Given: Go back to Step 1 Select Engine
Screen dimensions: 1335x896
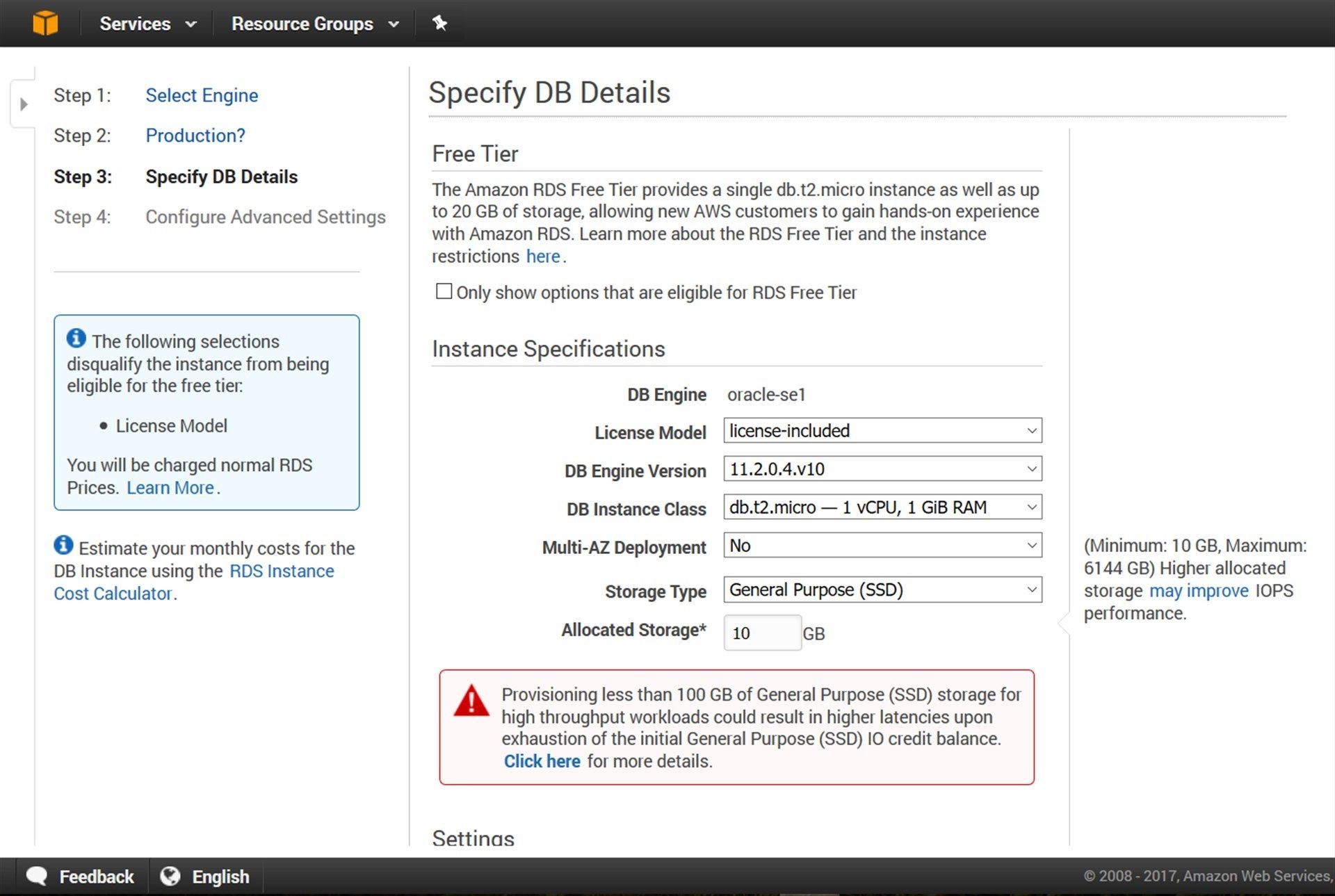Looking at the screenshot, I should click(202, 95).
